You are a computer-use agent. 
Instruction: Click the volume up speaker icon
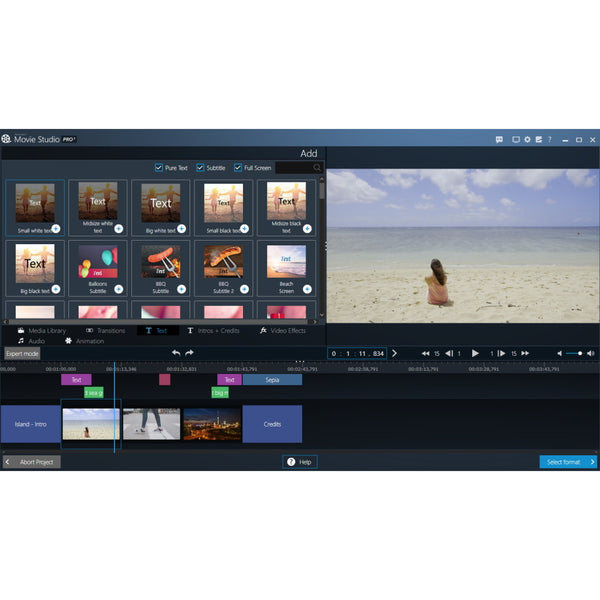(590, 354)
